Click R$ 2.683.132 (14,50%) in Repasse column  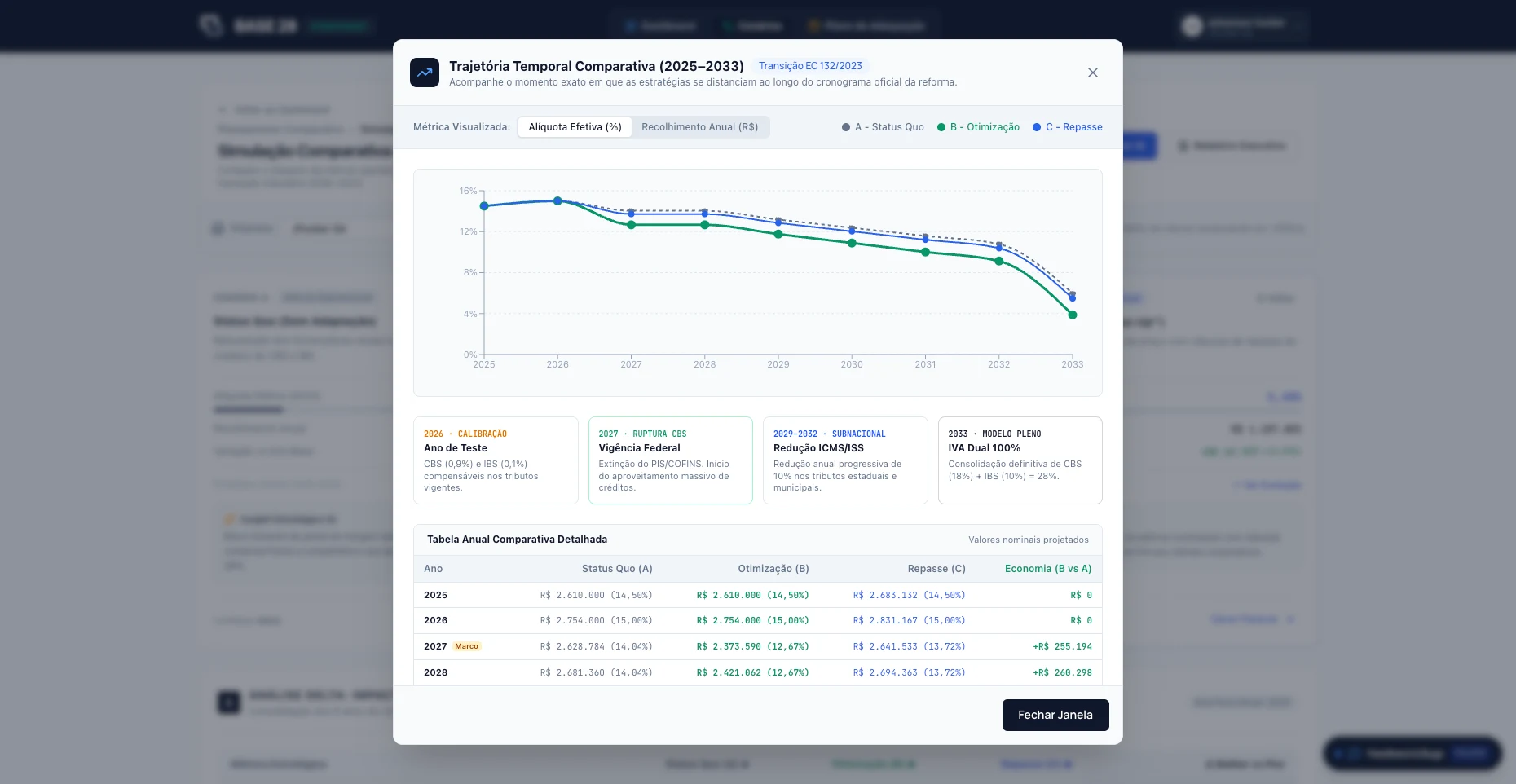[x=909, y=595]
